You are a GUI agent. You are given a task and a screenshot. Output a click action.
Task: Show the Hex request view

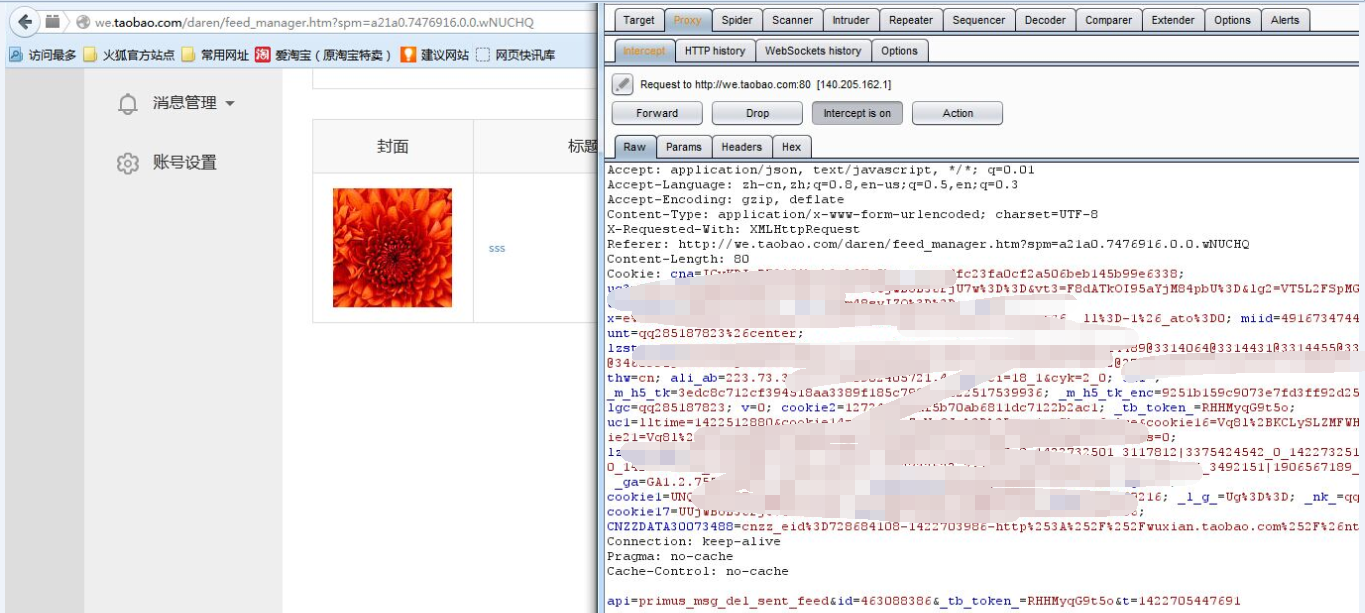click(791, 147)
